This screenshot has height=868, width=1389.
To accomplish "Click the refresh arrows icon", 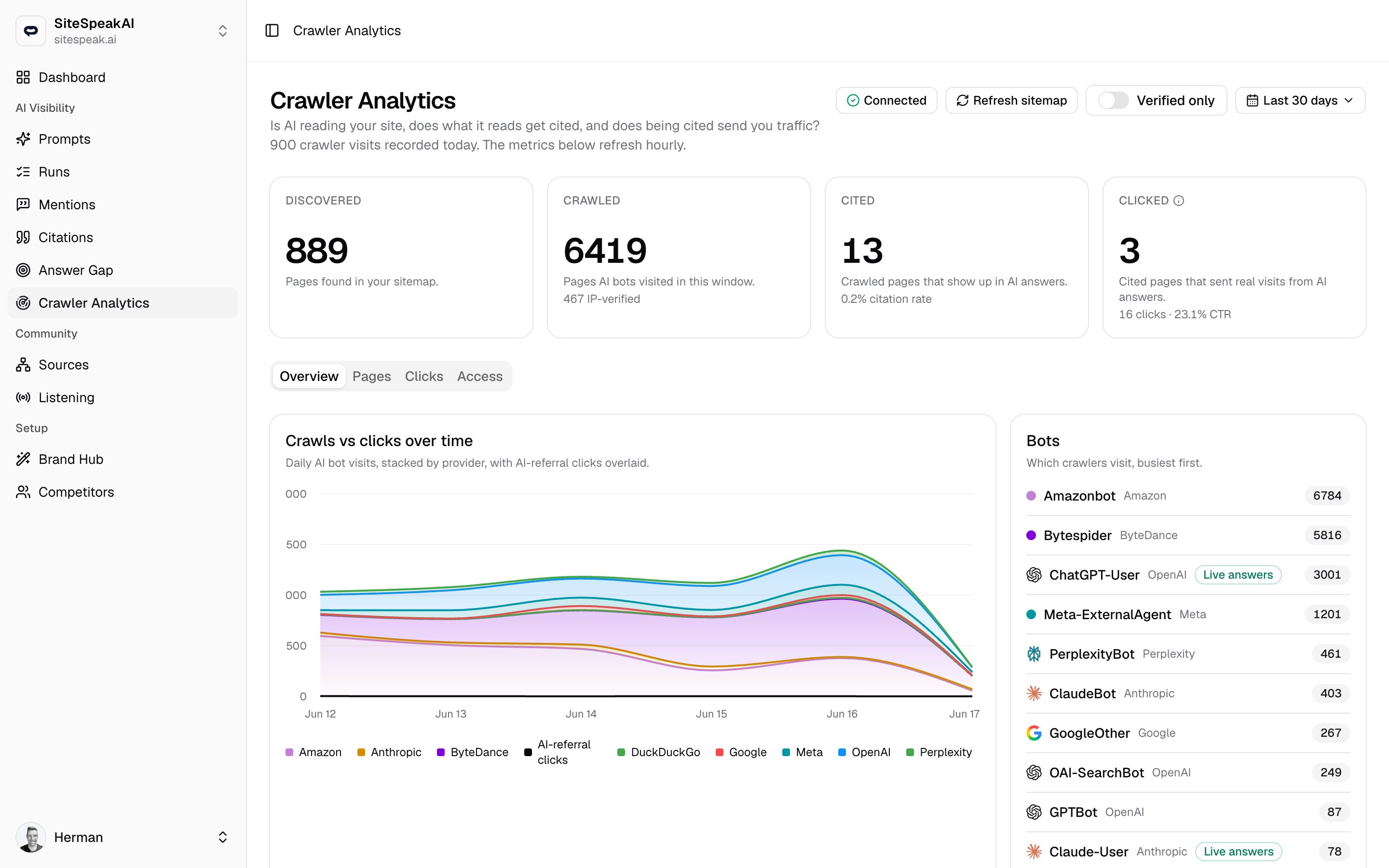I will [x=963, y=100].
